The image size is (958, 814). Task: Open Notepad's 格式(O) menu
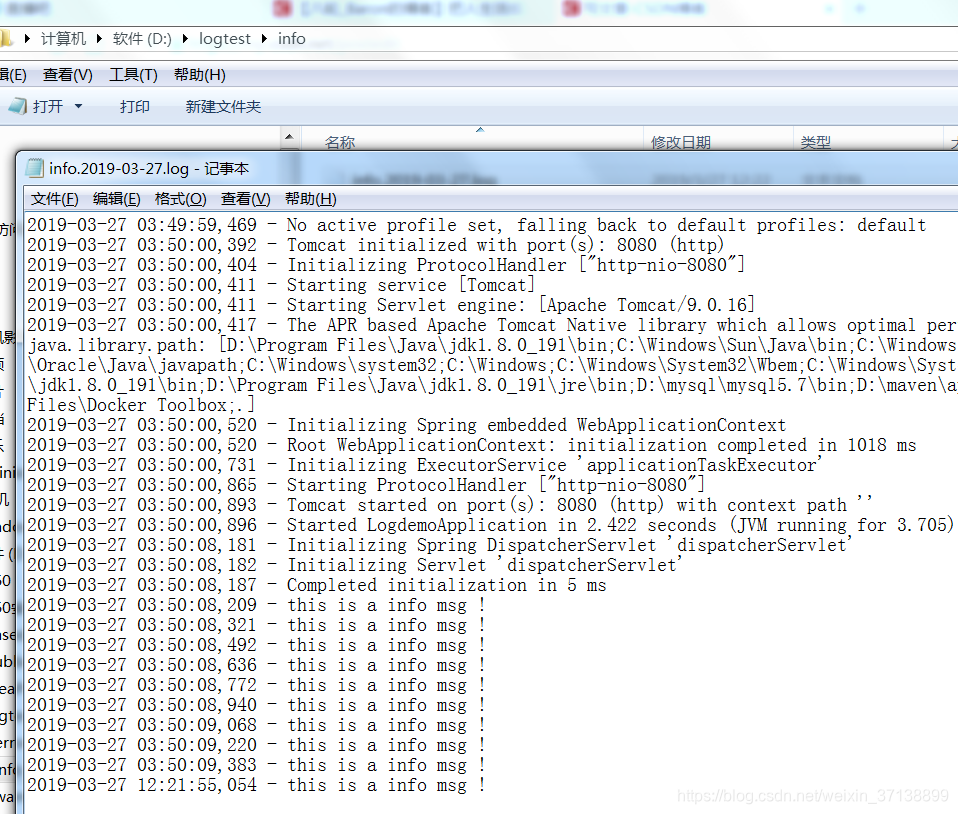(181, 199)
